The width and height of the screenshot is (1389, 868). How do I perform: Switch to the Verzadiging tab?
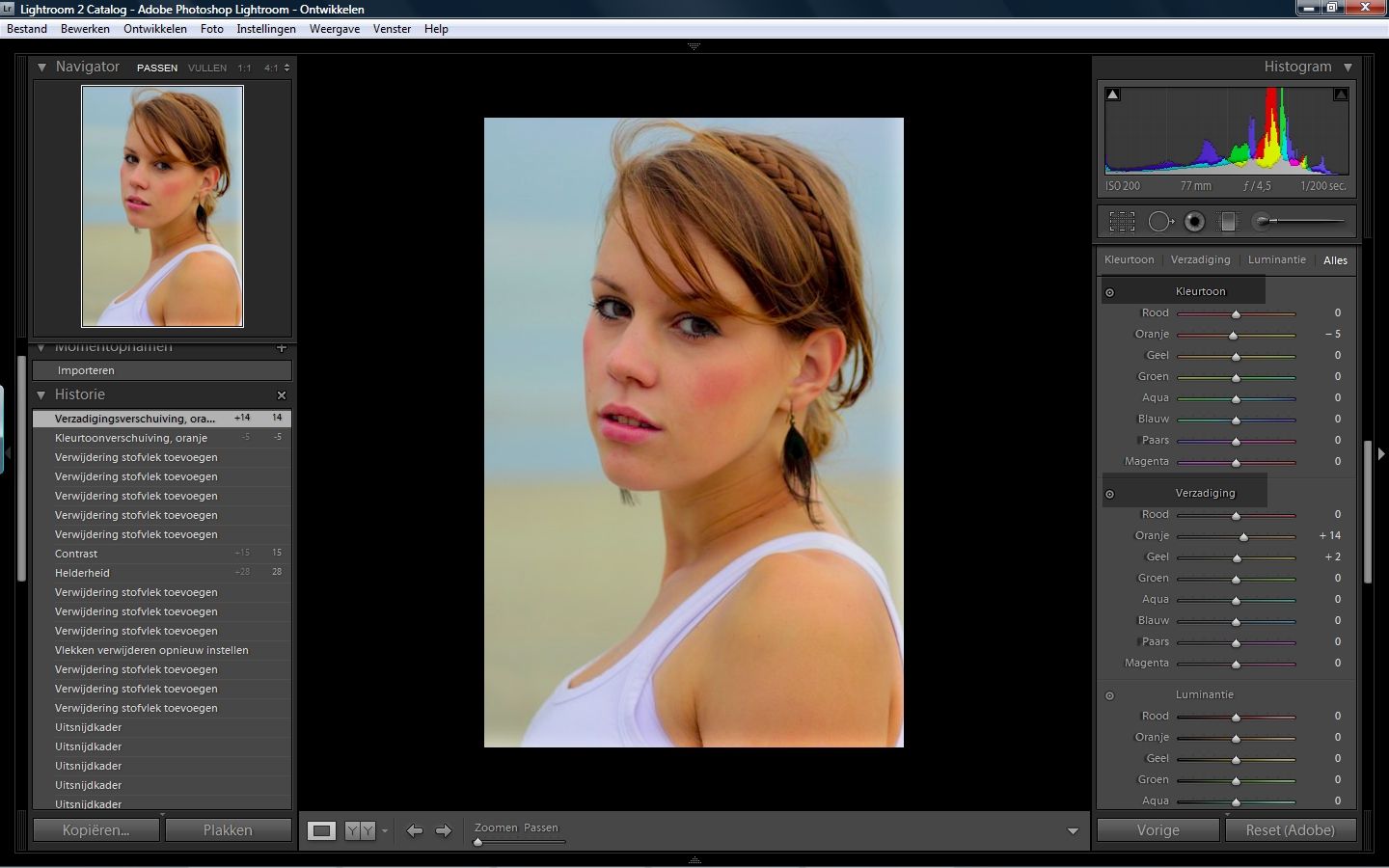point(1200,260)
